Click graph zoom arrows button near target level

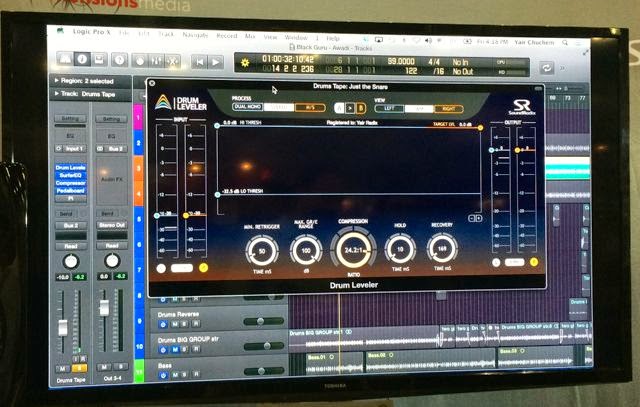[475, 218]
